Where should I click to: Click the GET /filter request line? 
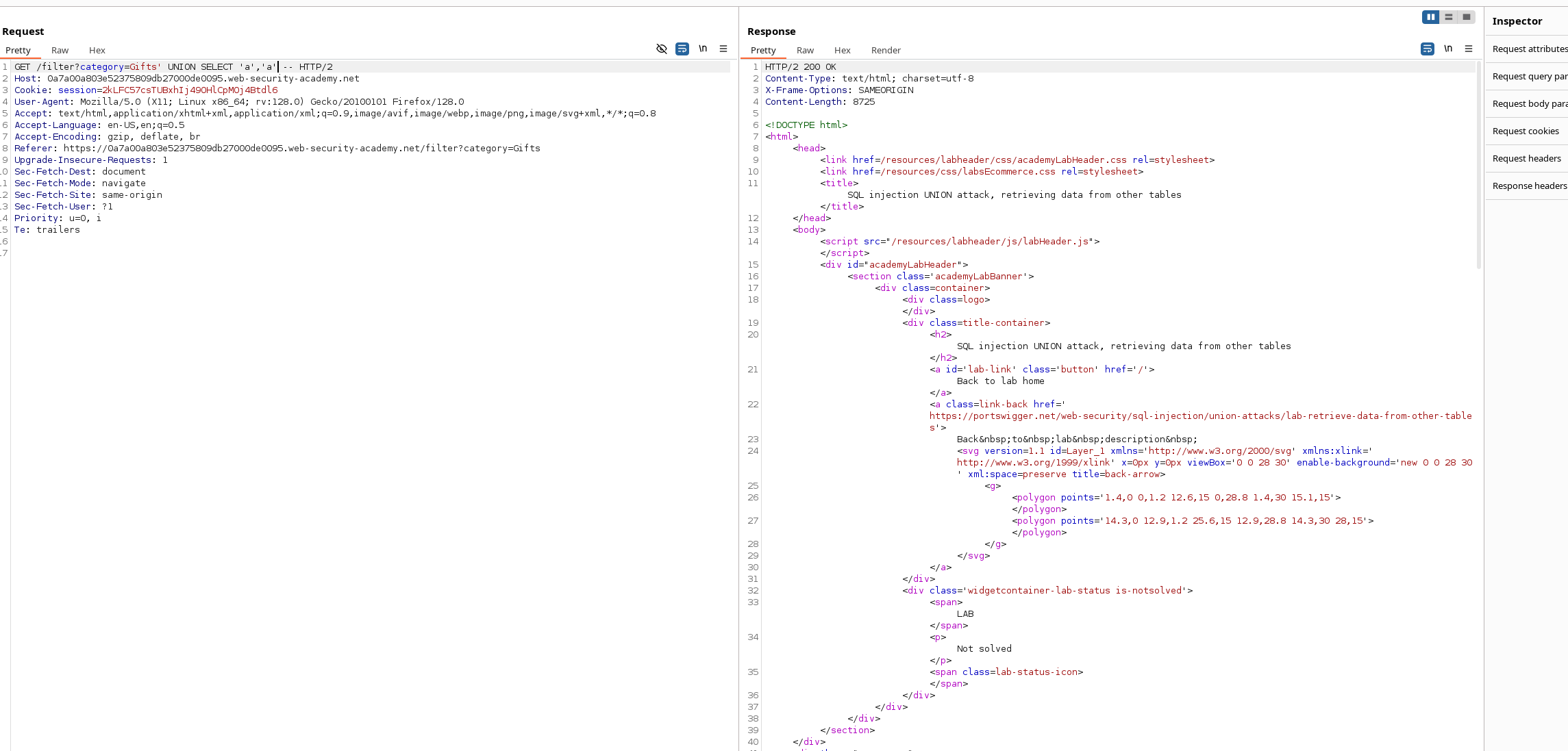pyautogui.click(x=174, y=66)
